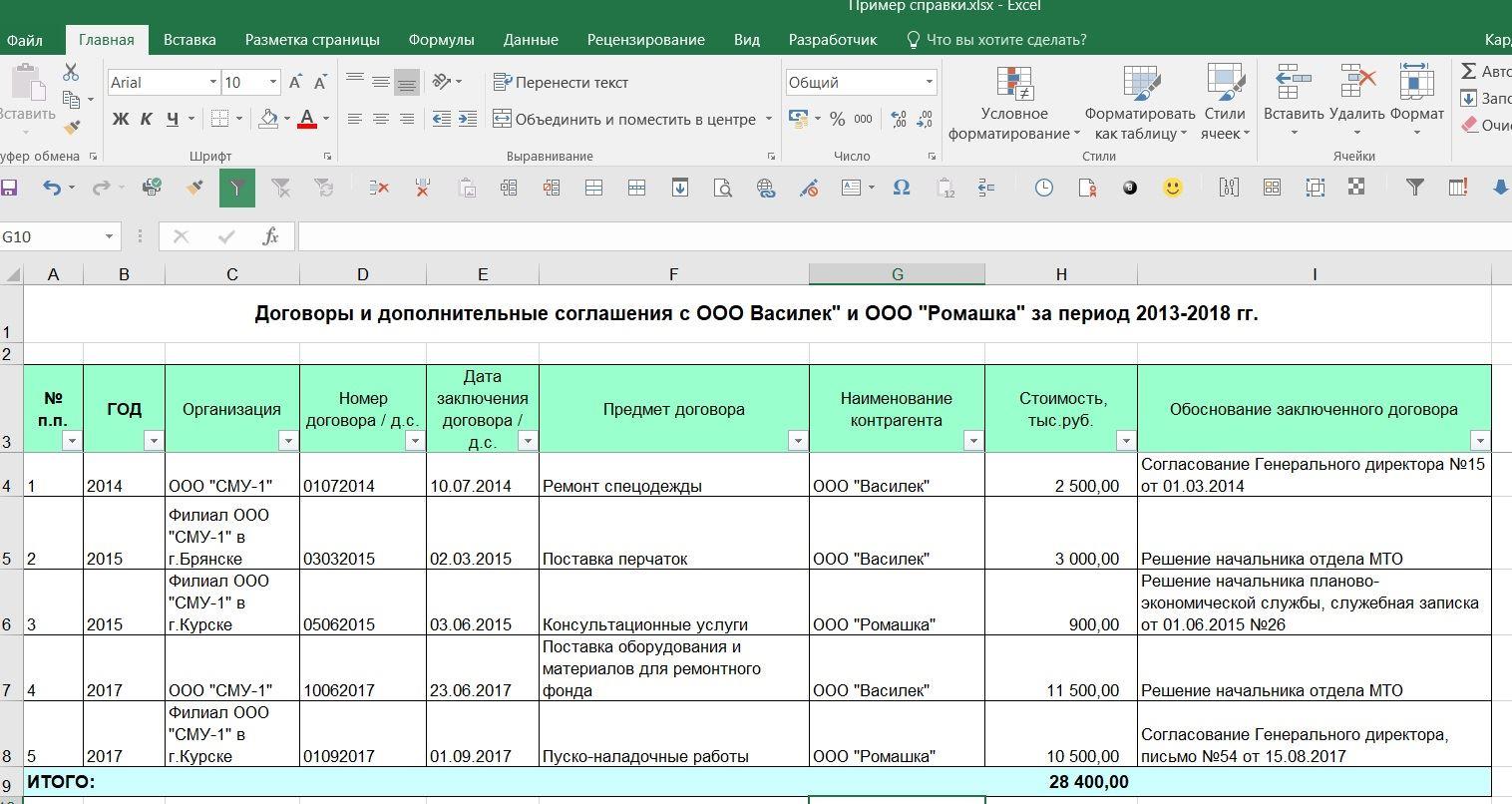Open the Файл menu
Viewport: 1512px width, 804px height.
(25, 40)
